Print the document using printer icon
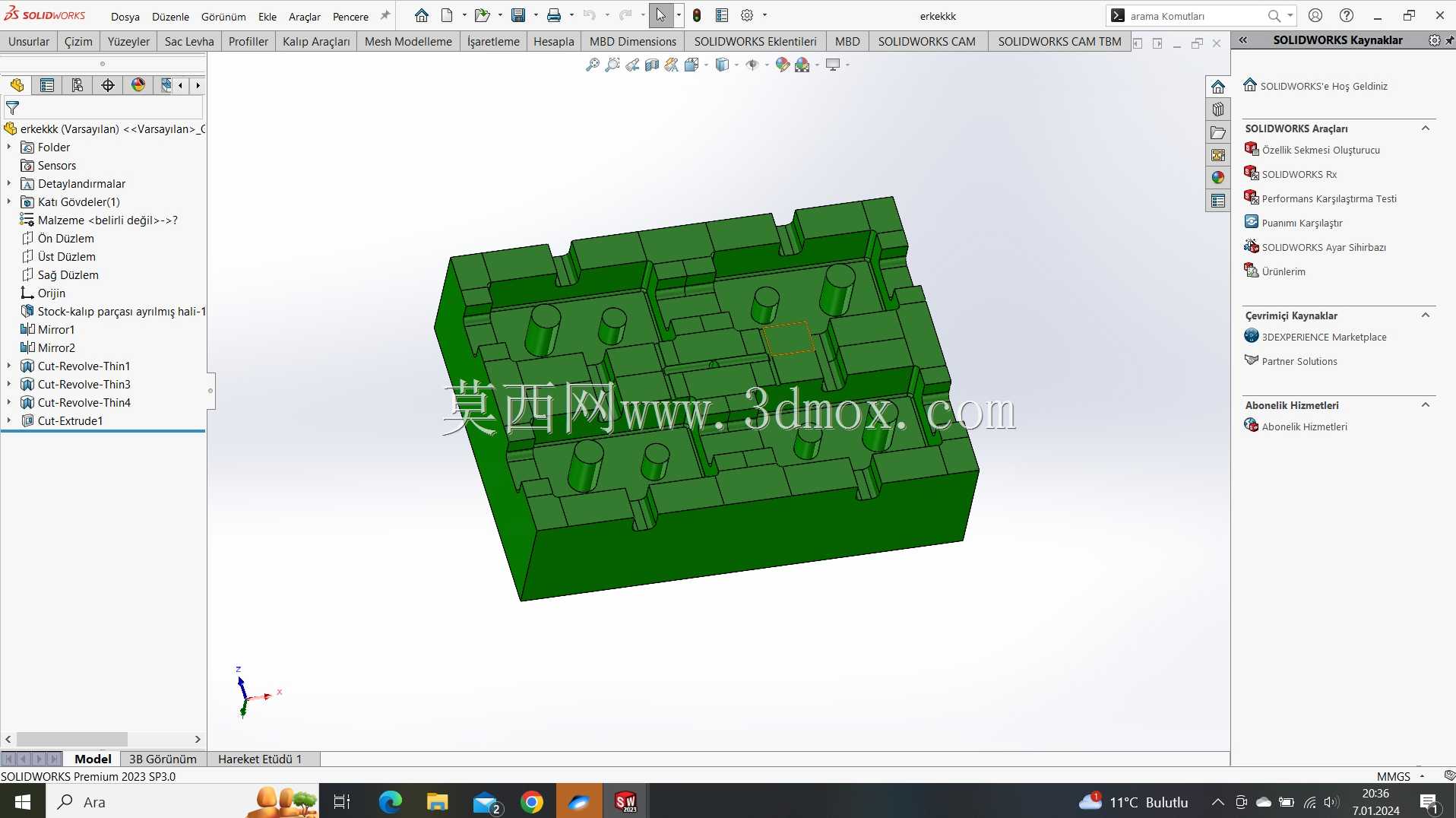Screen dimensions: 1456x818 [554, 15]
